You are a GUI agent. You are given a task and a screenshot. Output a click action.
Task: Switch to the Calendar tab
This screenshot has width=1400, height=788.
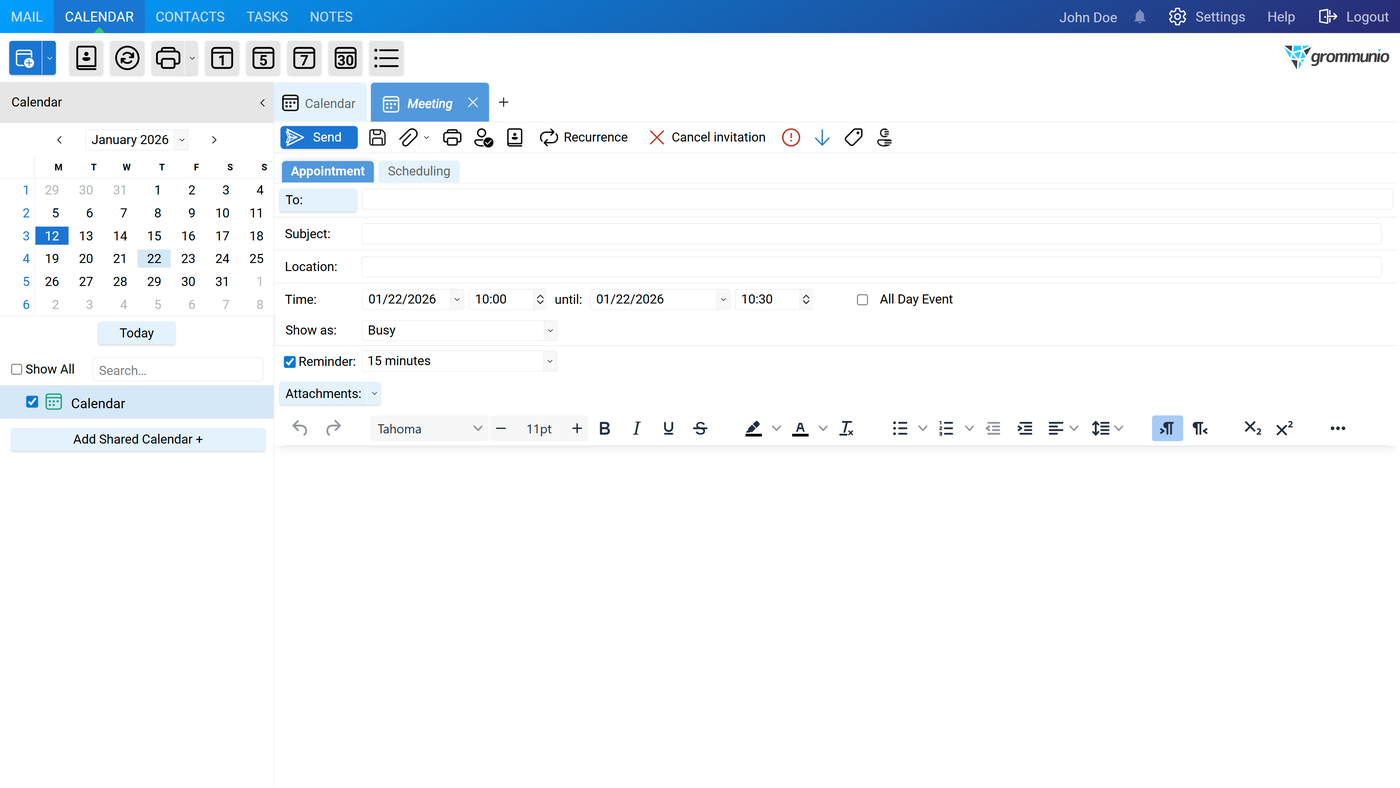pos(320,103)
